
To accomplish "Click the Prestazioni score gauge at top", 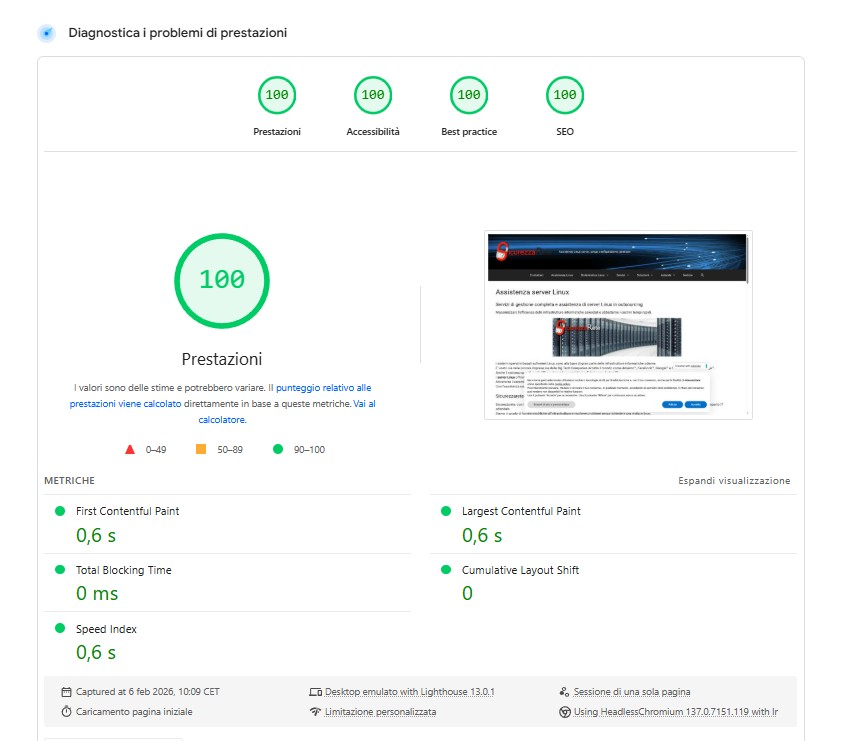I will click(277, 96).
